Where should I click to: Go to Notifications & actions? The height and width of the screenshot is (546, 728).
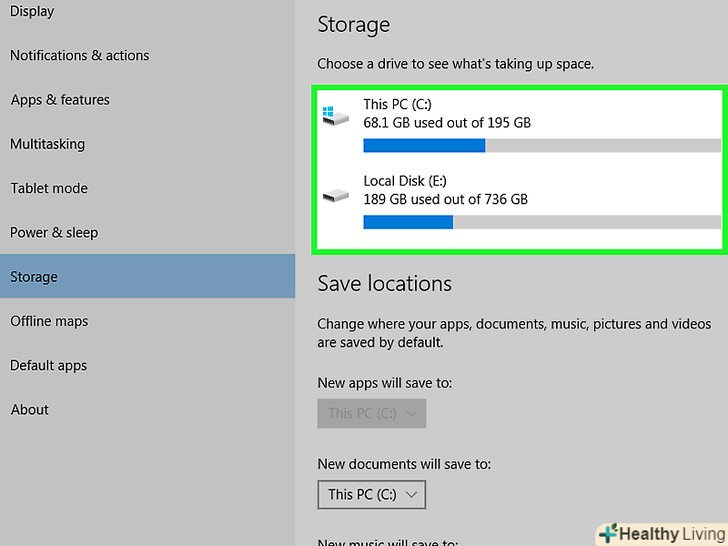pos(79,56)
